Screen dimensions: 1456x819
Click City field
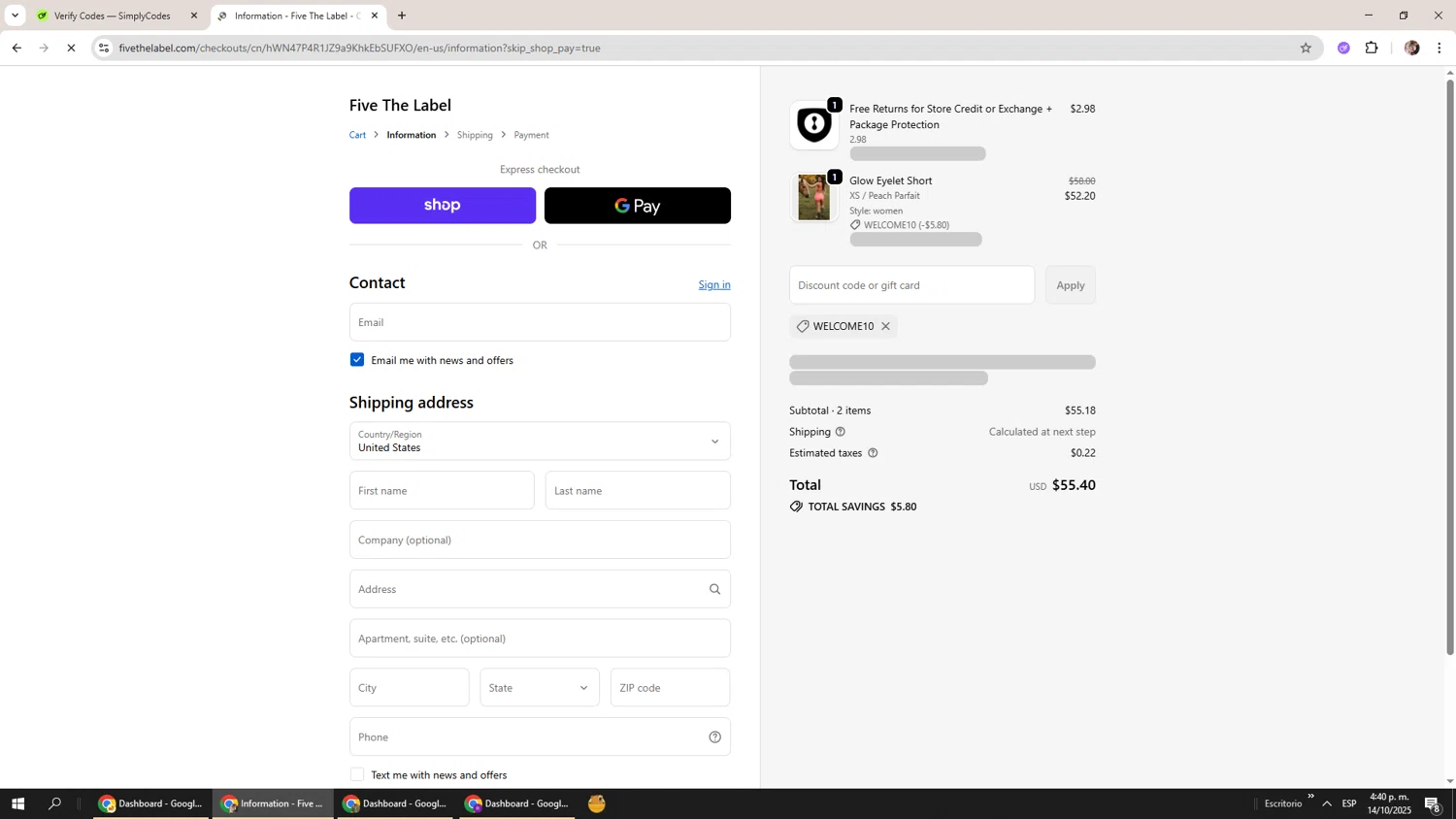click(410, 688)
